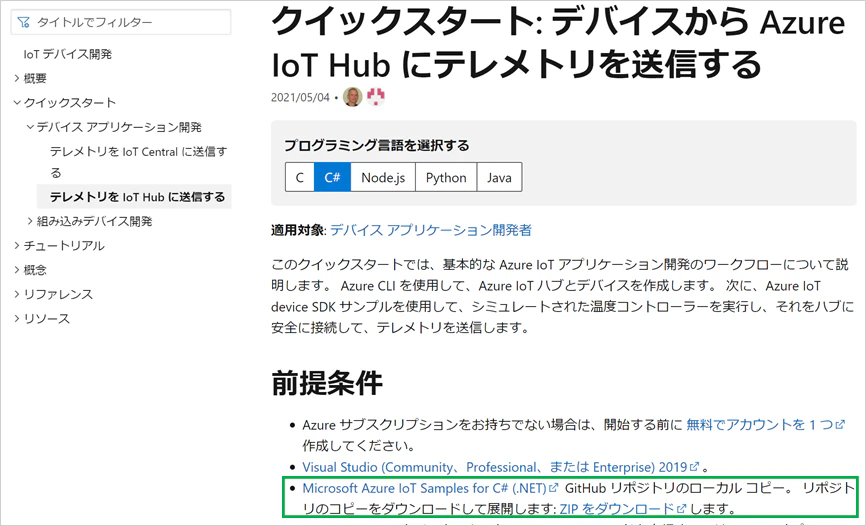Click the pink pixel contributor avatar

coord(376,97)
